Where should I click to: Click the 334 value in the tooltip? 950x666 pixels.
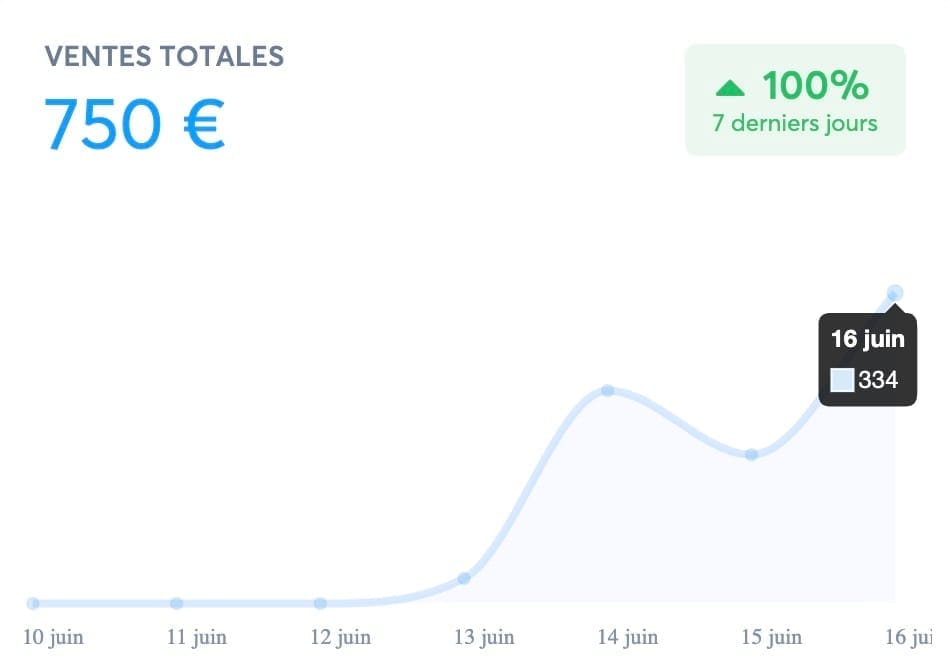[x=878, y=380]
